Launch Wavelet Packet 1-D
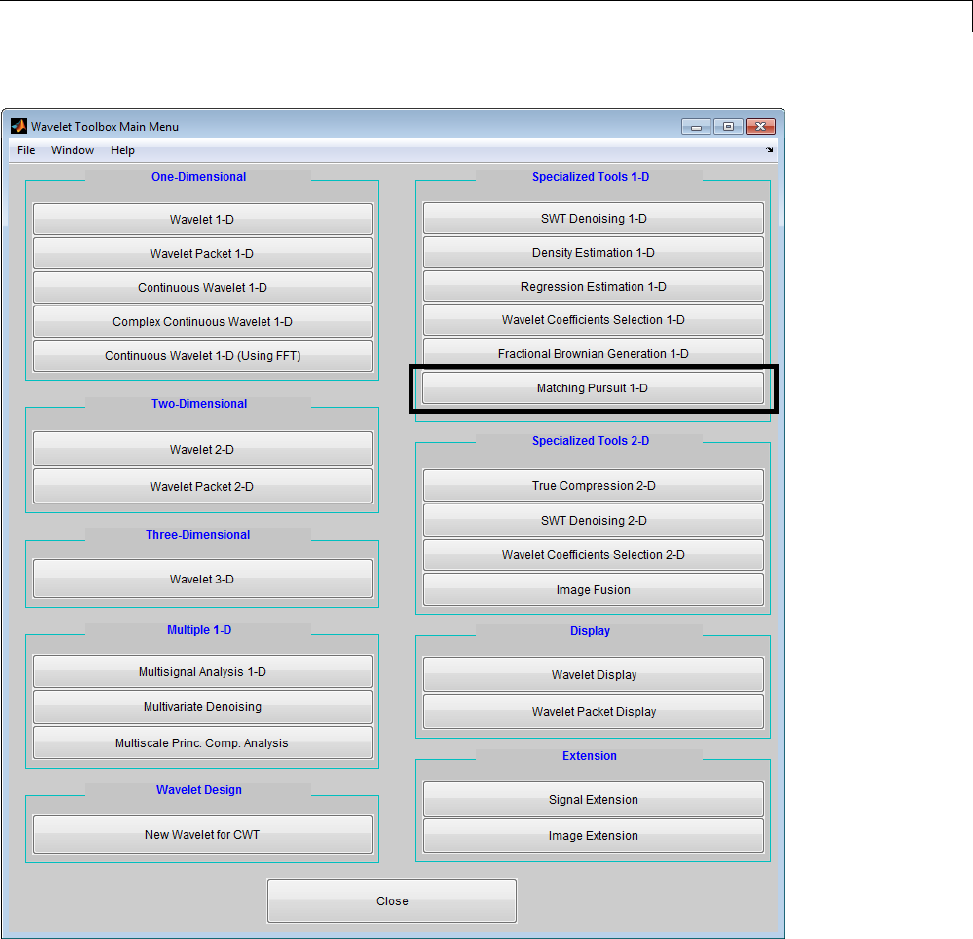 coord(202,253)
